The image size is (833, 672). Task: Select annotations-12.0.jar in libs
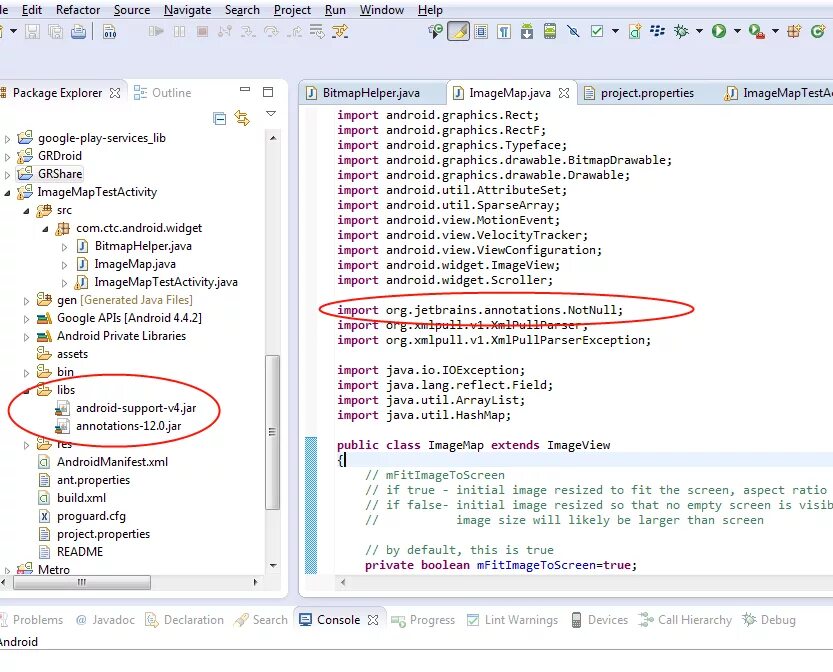point(129,426)
